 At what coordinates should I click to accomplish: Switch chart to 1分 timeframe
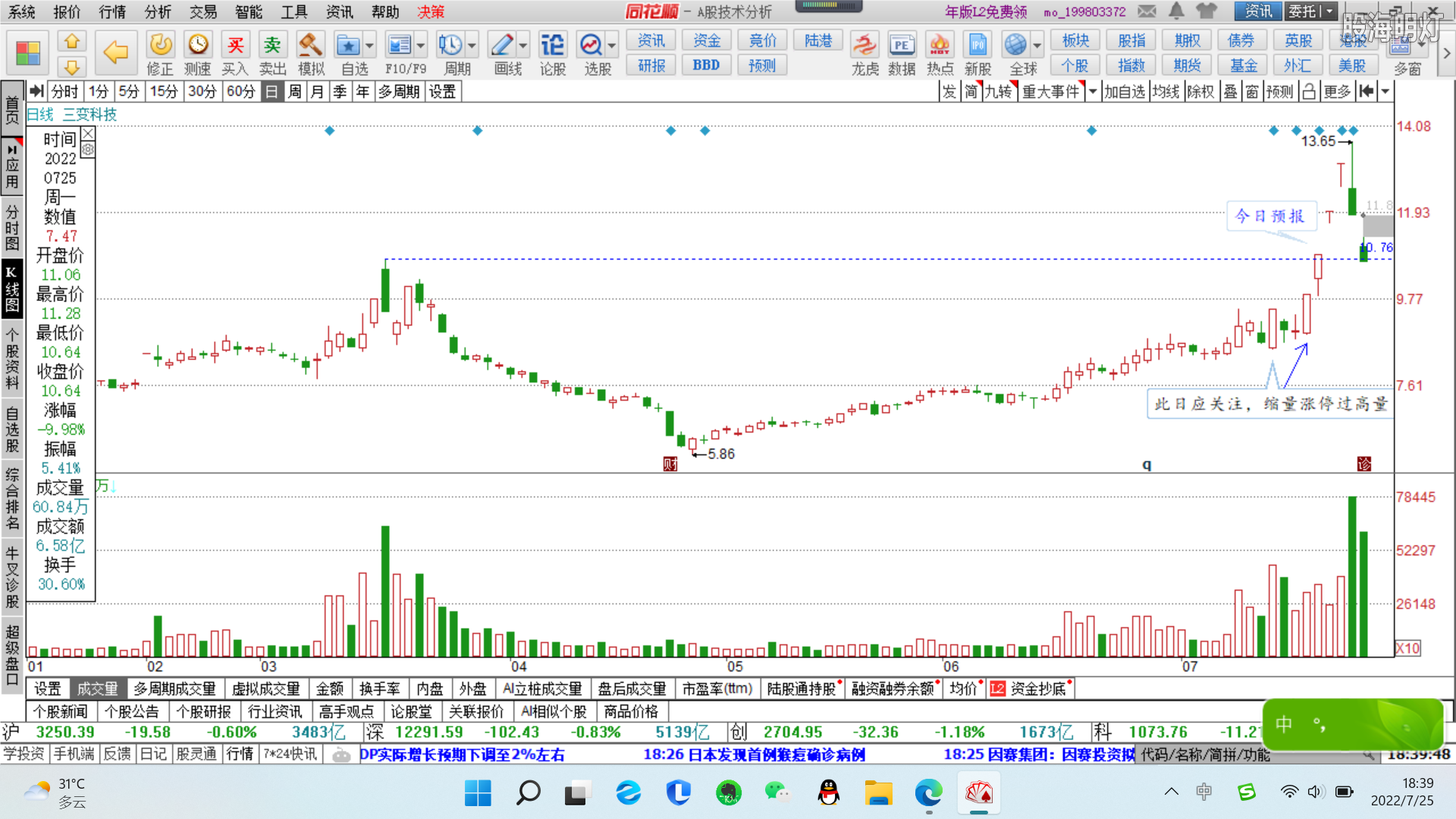99,92
